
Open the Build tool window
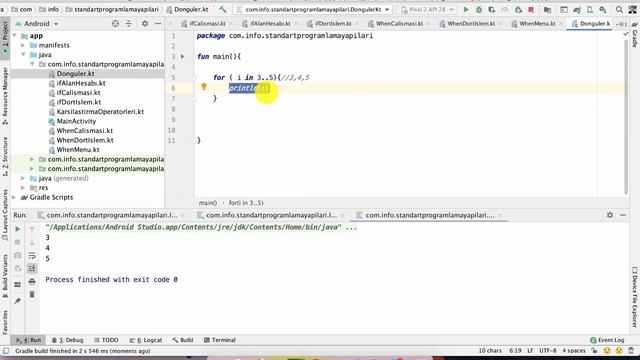[183, 340]
